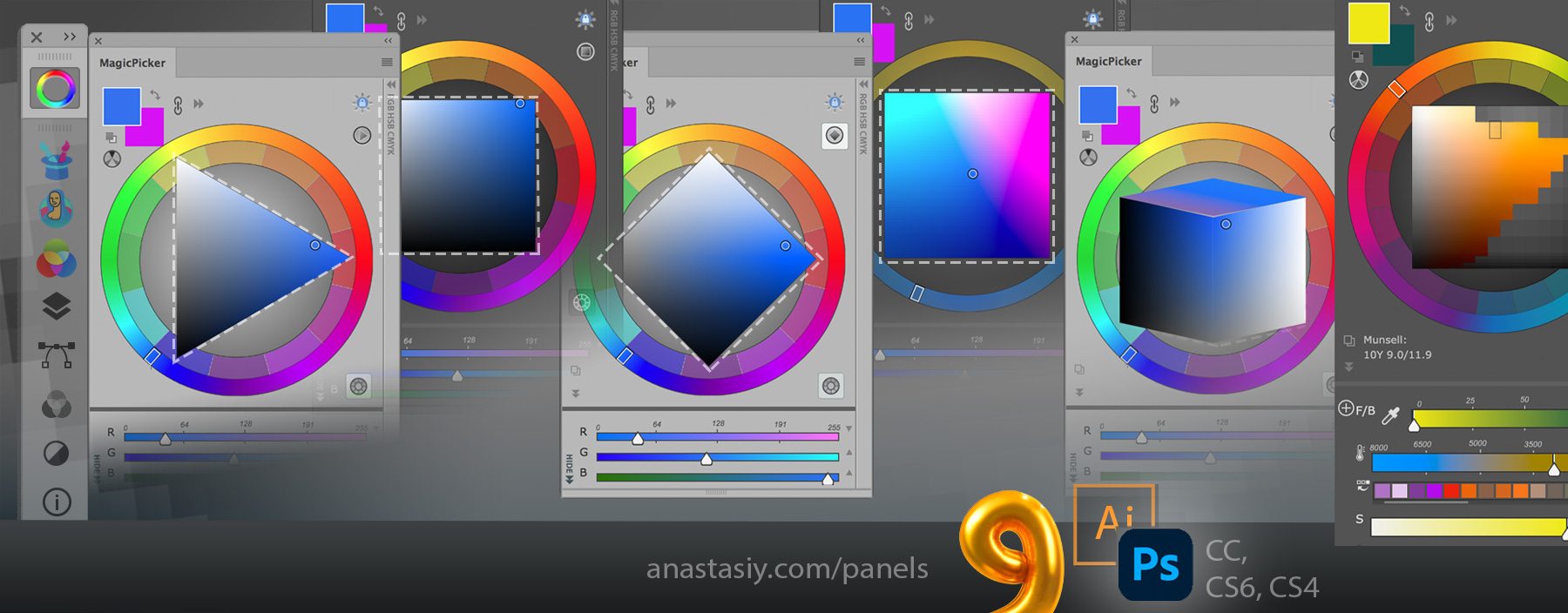Toggle the lock light icon in the triangle panel
Screen dimensions: 1568x613
click(x=362, y=103)
